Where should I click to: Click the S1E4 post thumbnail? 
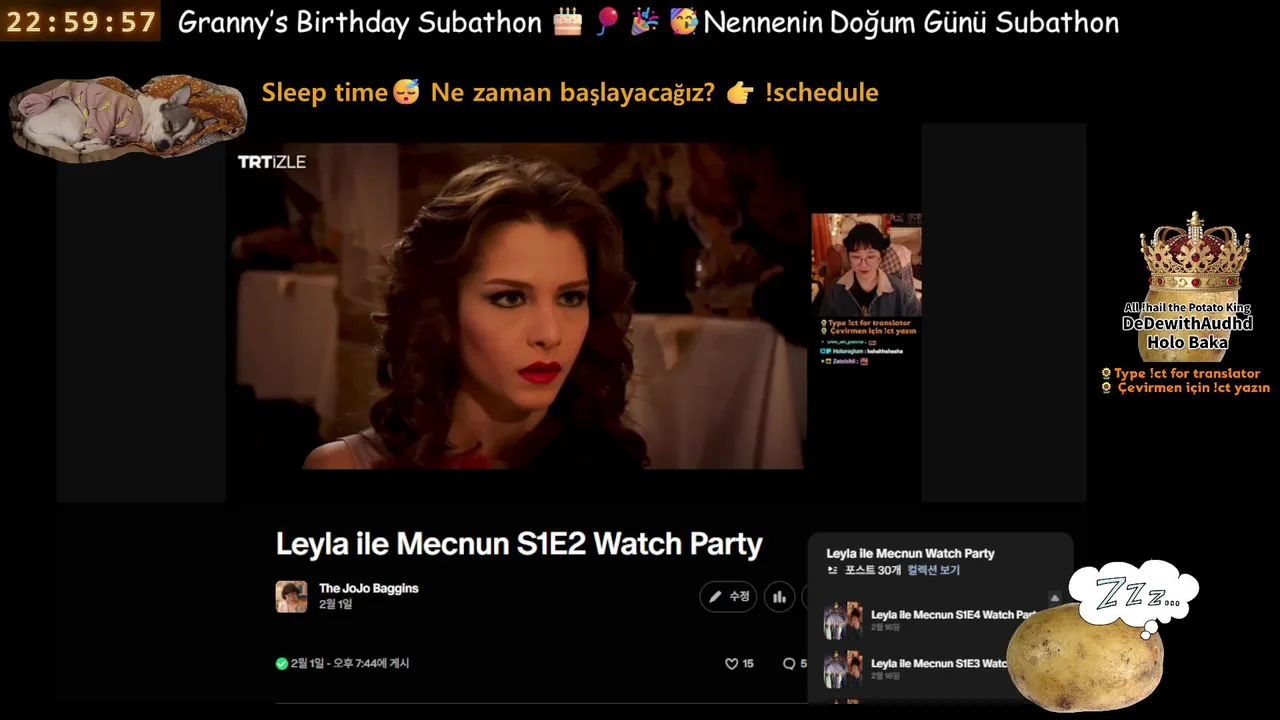coord(842,621)
